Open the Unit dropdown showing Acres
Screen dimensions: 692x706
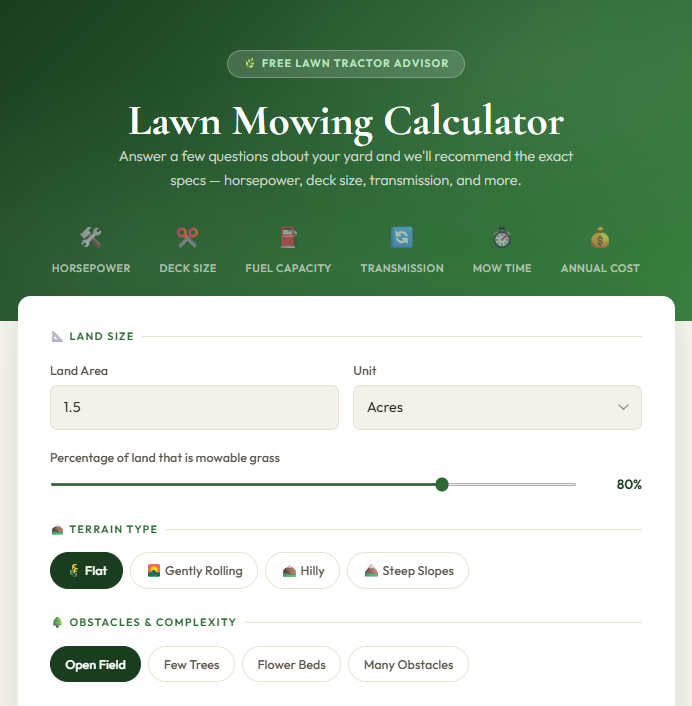[x=497, y=407]
